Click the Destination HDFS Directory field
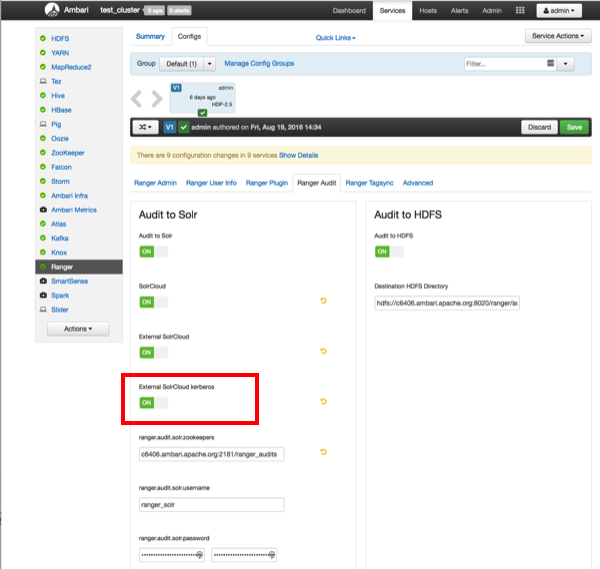600x569 pixels. 447,303
